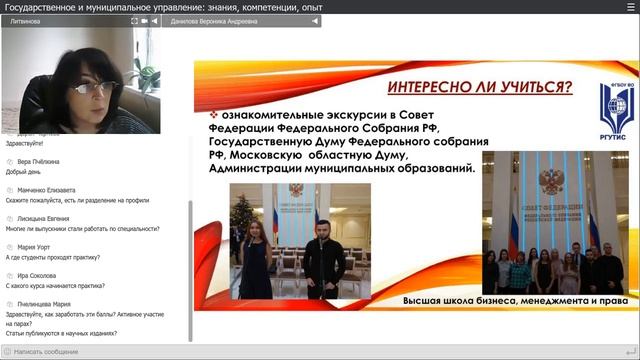This screenshot has width=640, height=360.
Task: Open the hamburger menu in the title bar
Action: coord(631,7)
